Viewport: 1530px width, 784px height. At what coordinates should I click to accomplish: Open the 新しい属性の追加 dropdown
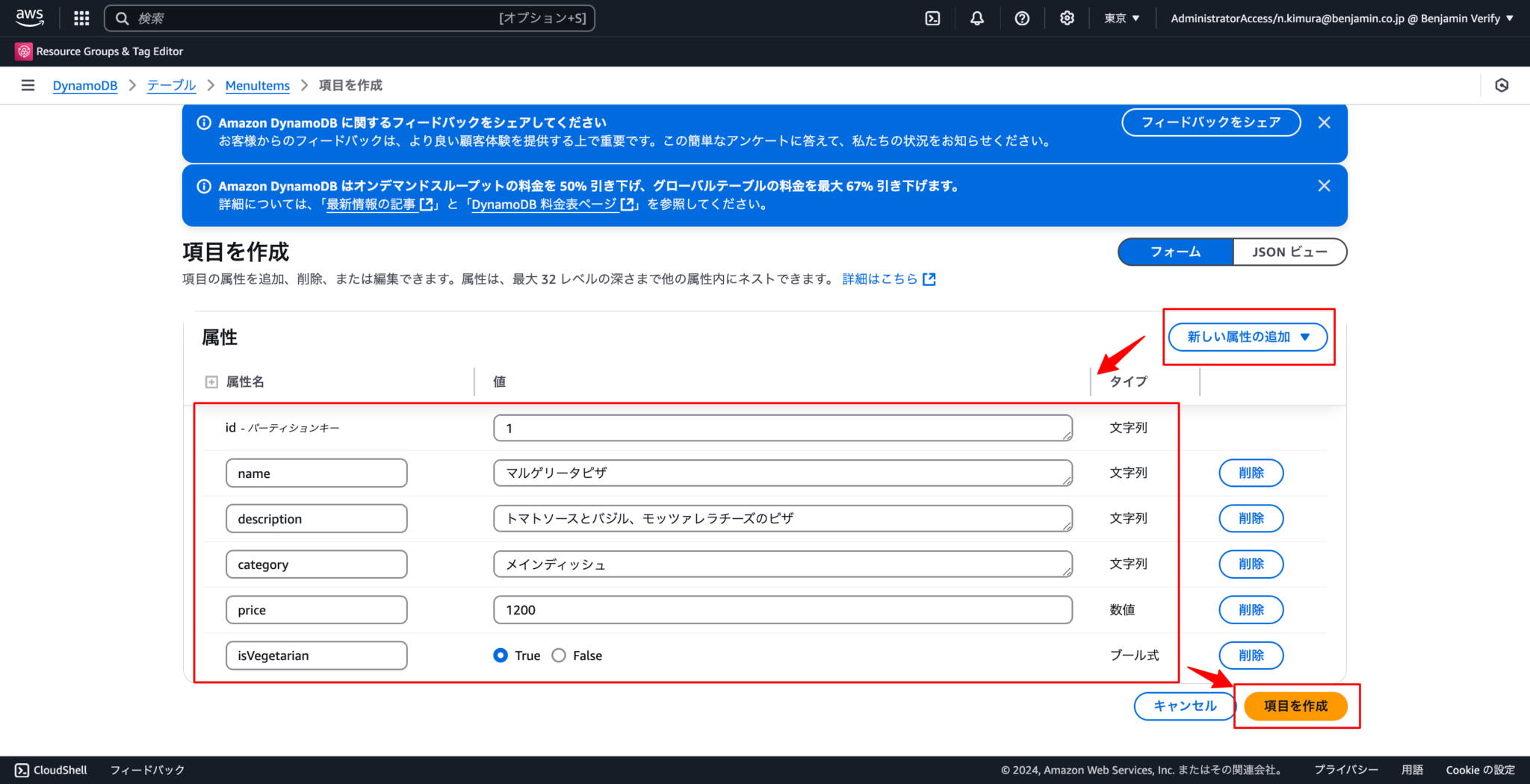pyautogui.click(x=1247, y=337)
